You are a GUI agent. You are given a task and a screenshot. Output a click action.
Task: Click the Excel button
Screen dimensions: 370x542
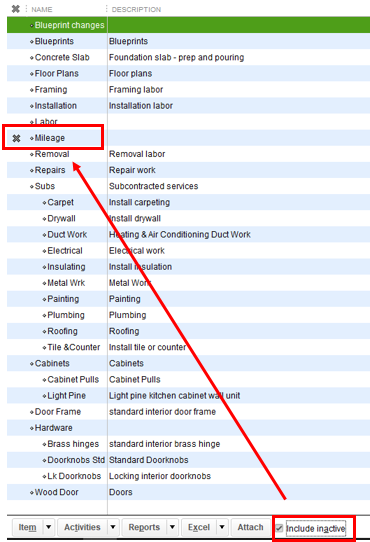[199, 527]
